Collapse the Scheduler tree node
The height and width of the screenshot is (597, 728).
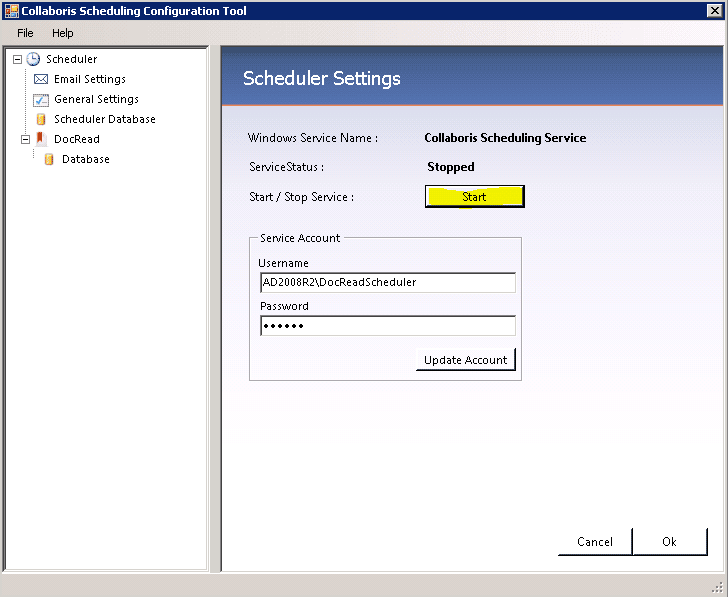(17, 59)
